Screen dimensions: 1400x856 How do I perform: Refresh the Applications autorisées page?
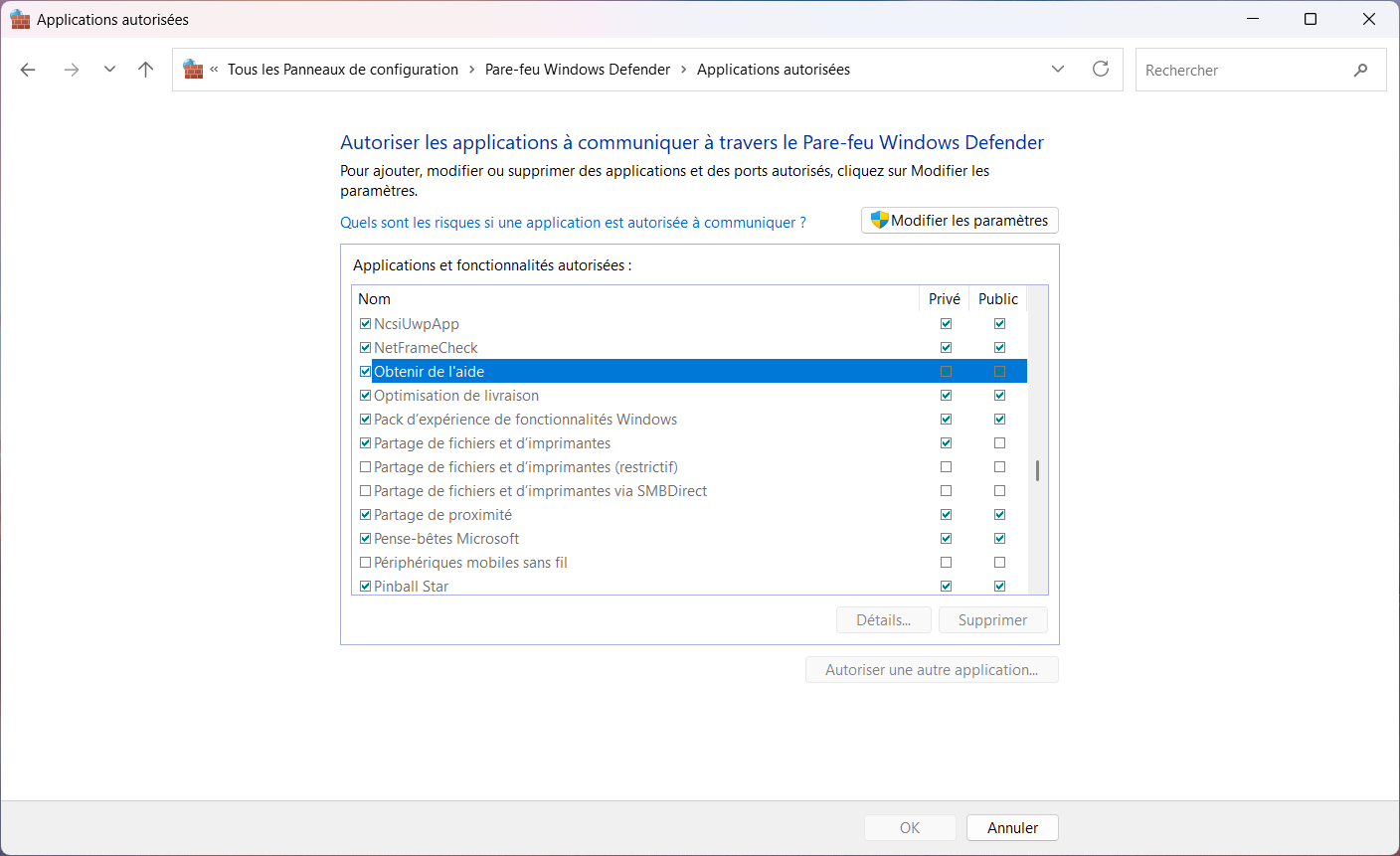tap(1101, 69)
